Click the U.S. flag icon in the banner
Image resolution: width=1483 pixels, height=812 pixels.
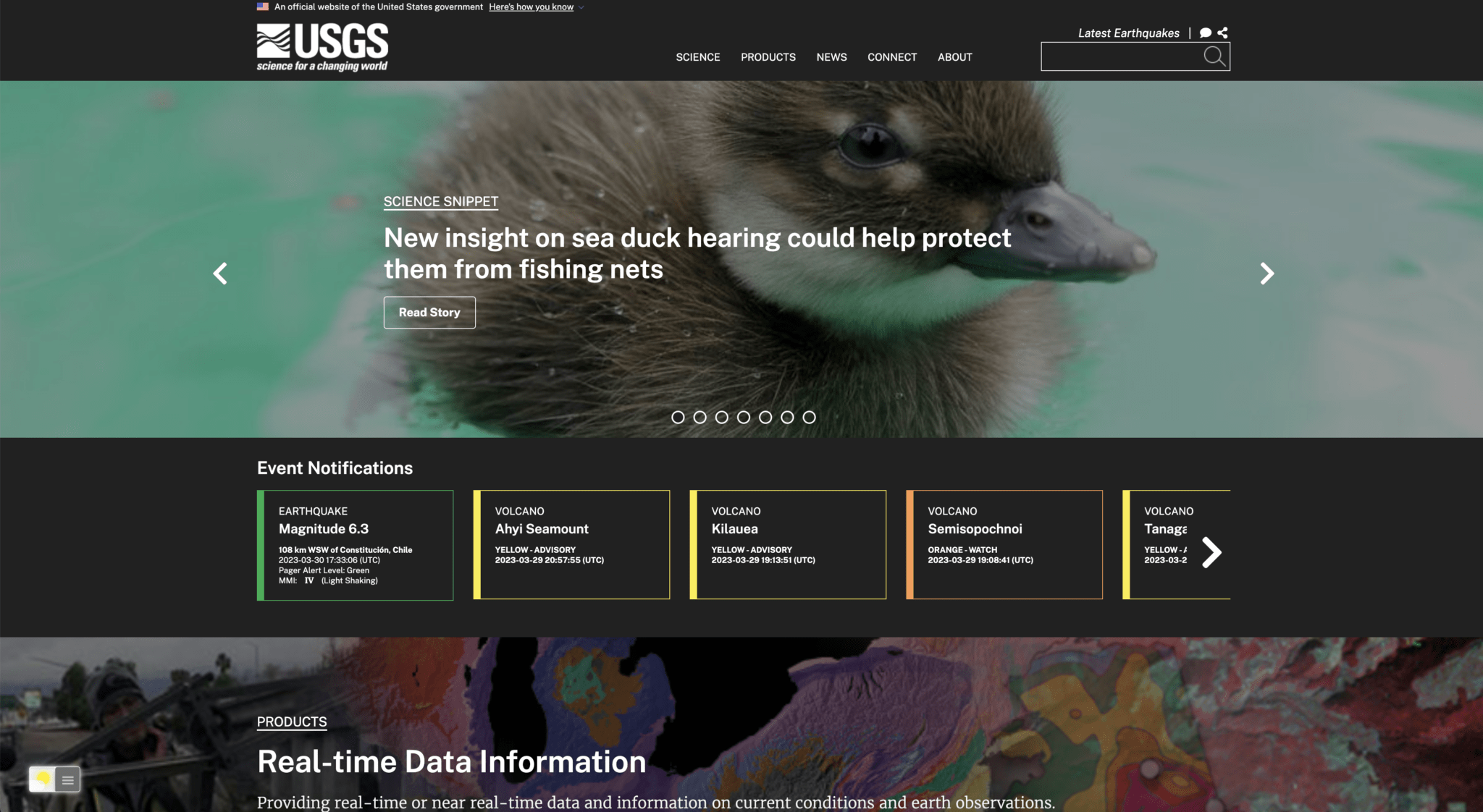(262, 7)
